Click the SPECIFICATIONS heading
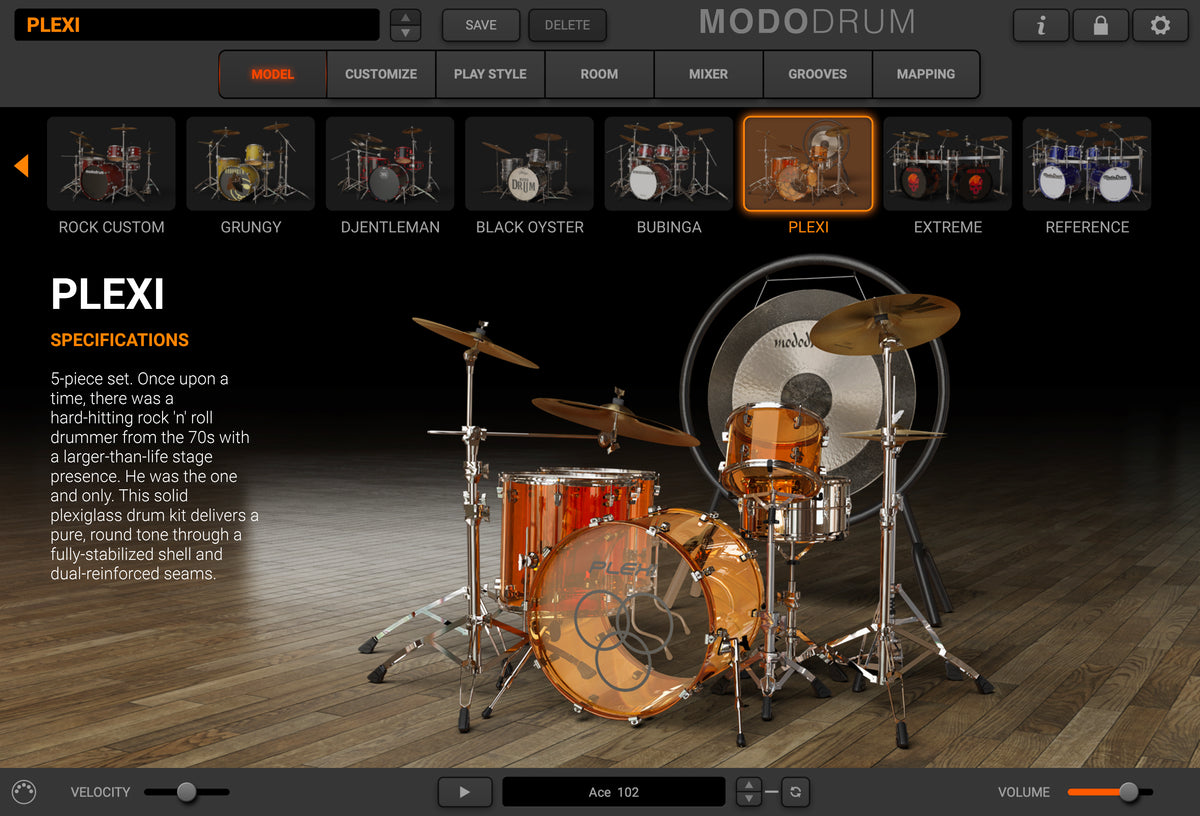The width and height of the screenshot is (1200, 816). click(x=120, y=340)
